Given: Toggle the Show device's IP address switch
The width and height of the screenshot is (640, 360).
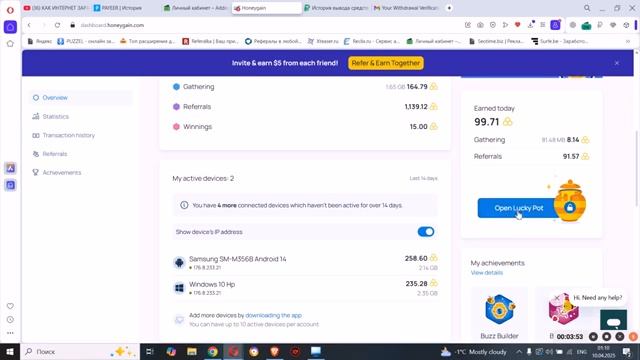Looking at the screenshot, I should pos(426,232).
